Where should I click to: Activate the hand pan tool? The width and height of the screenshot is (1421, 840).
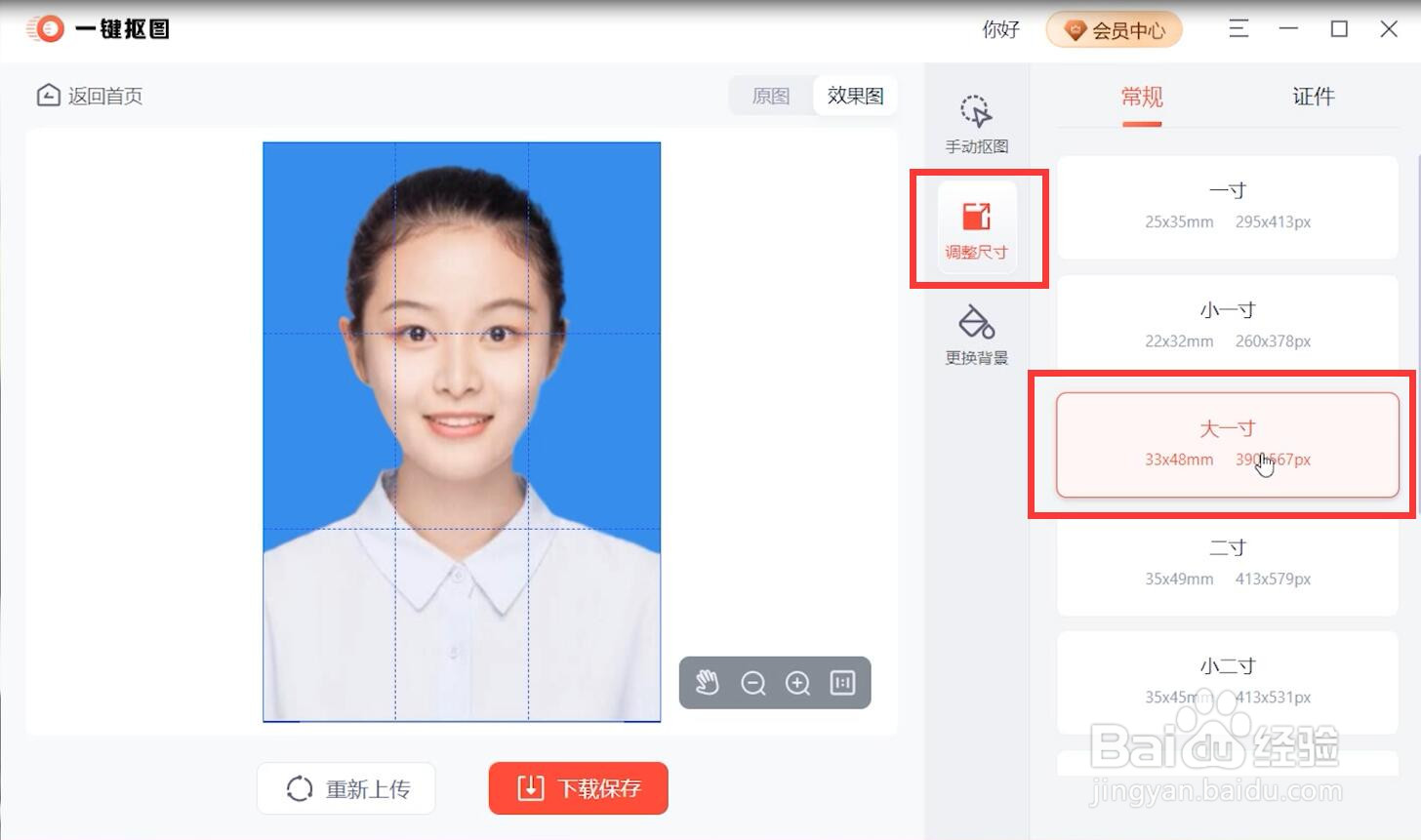pyautogui.click(x=707, y=683)
